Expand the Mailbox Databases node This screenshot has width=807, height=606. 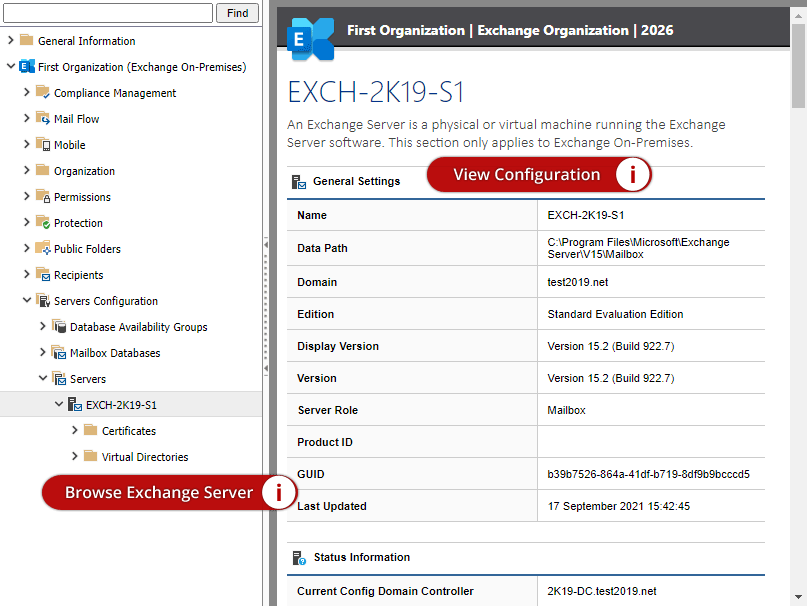click(43, 352)
